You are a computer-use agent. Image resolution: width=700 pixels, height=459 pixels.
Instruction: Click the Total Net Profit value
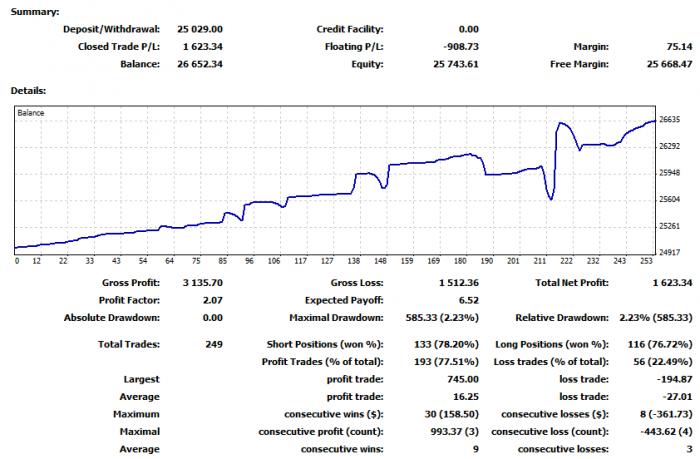672,283
